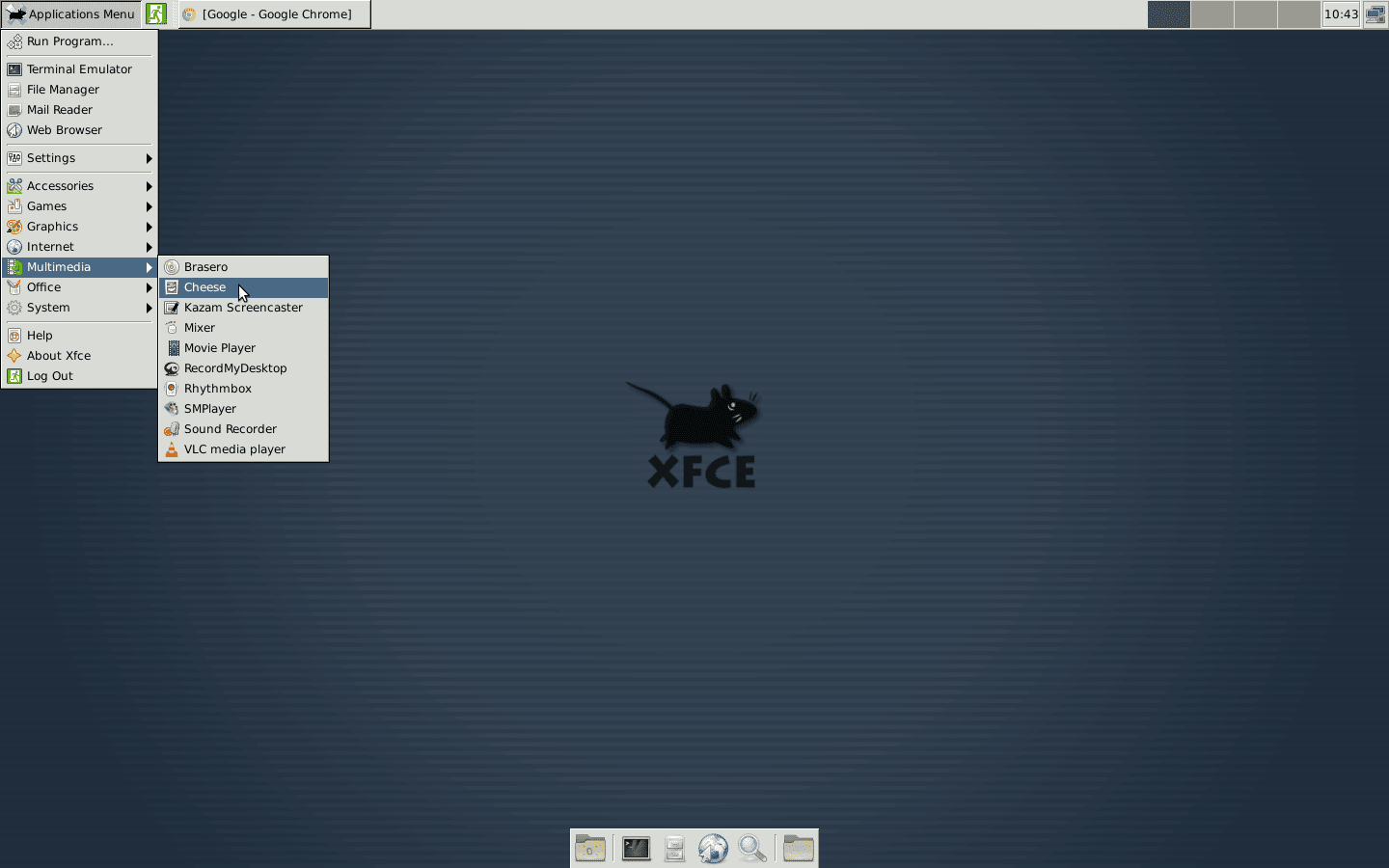
Task: Switch to the Google Chrome window in taskbar
Action: [274, 14]
